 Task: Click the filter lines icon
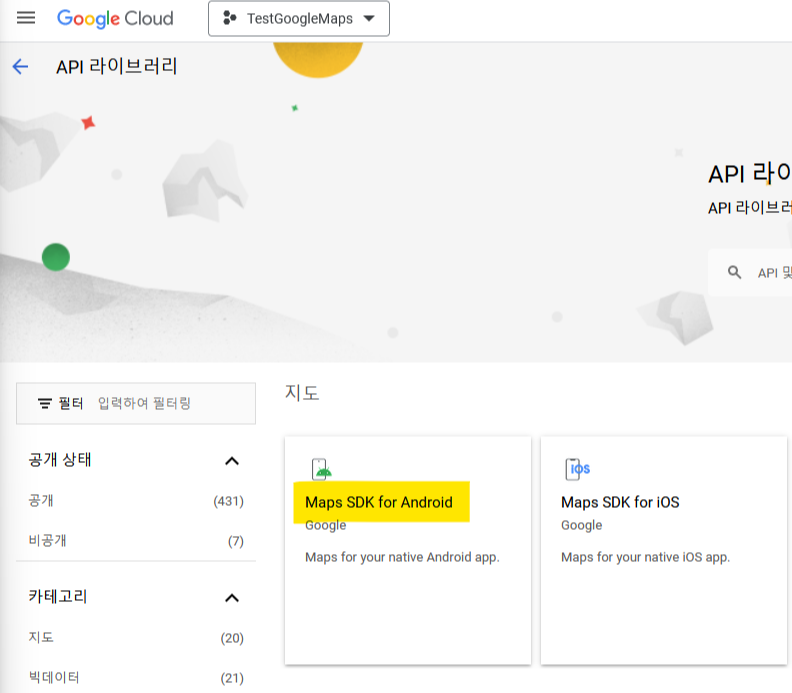(x=45, y=403)
